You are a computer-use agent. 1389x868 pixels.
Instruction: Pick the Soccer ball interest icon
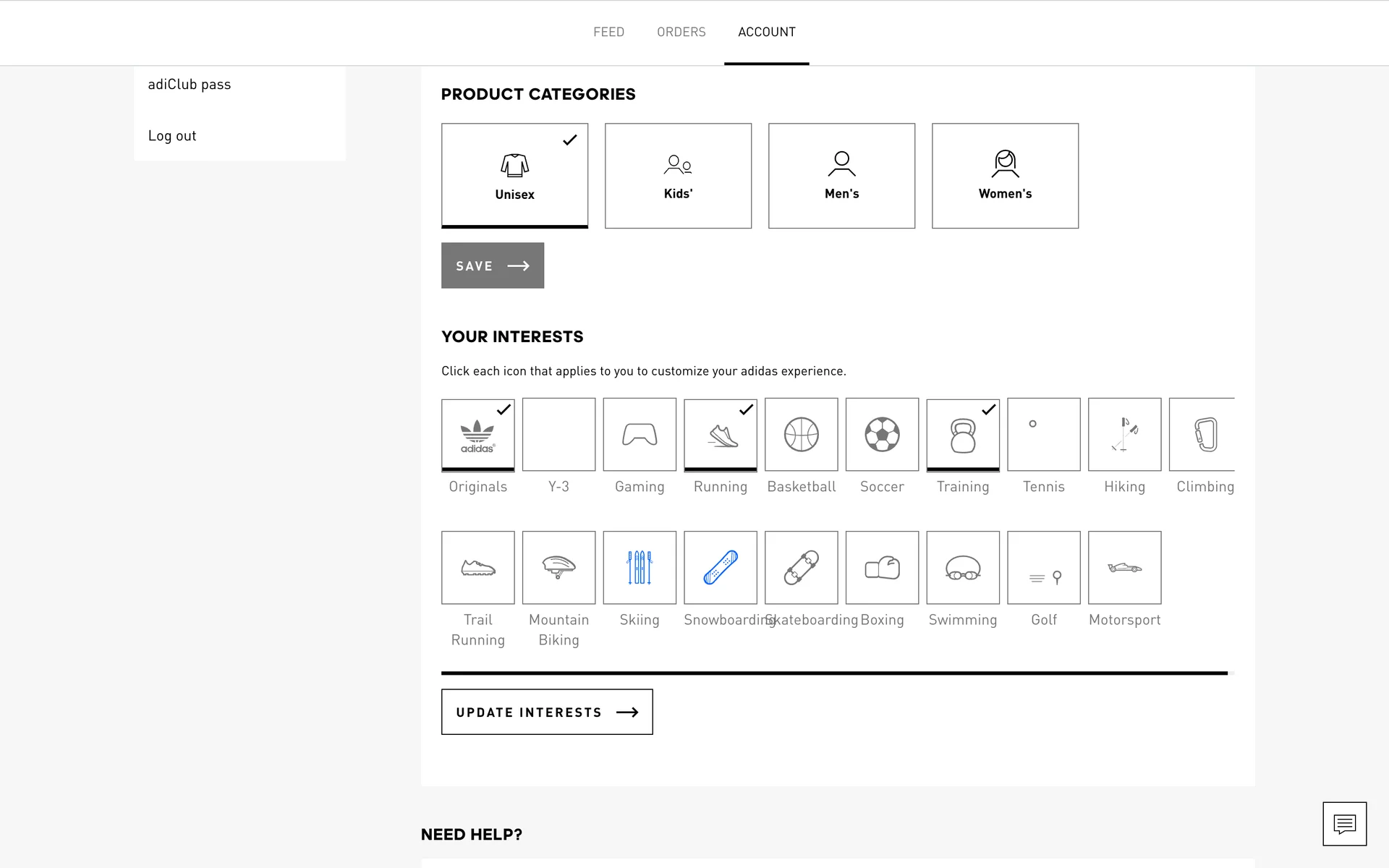882,435
